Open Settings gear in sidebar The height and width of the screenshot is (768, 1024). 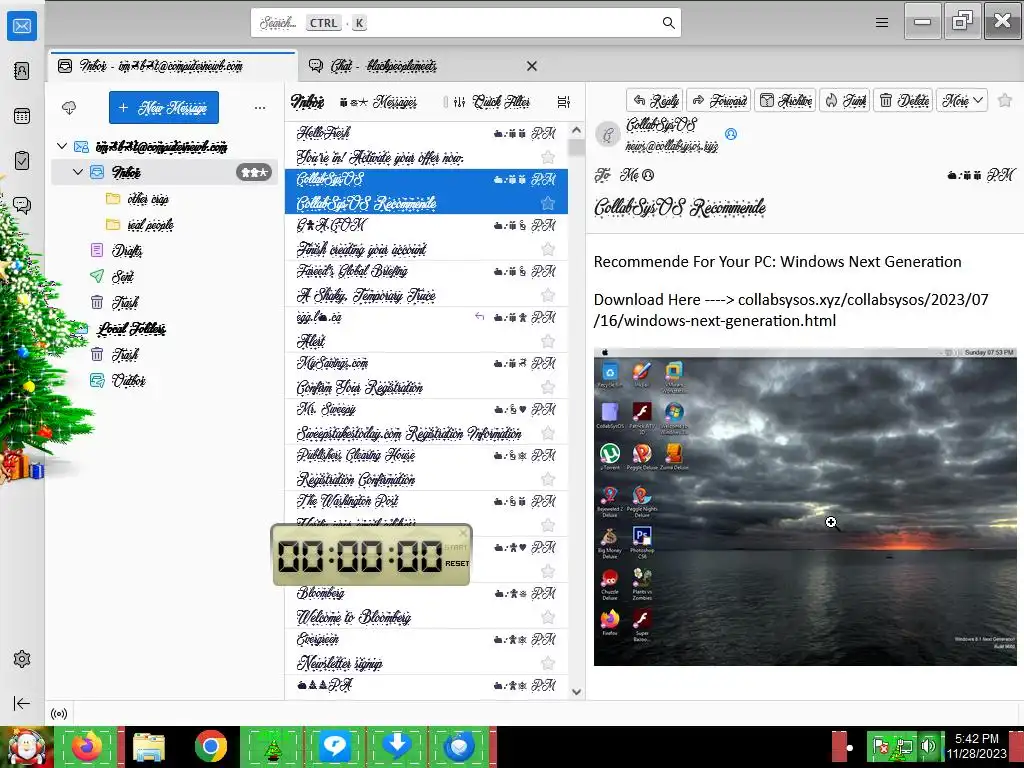[22, 659]
